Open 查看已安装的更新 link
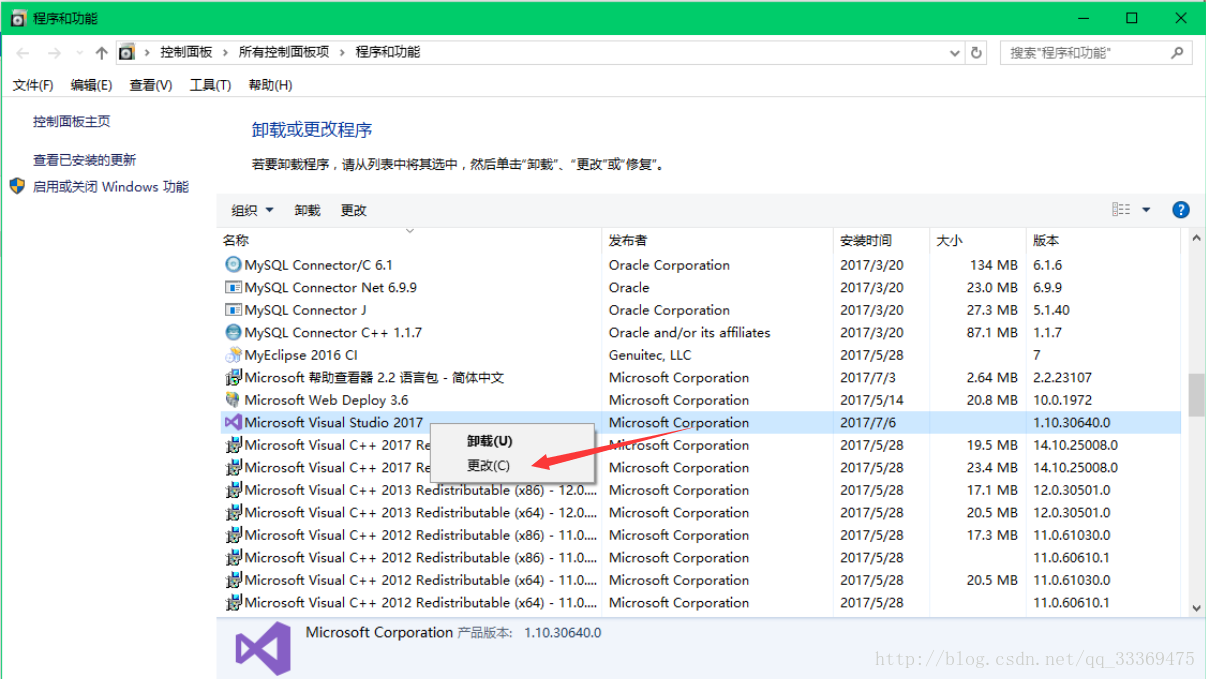This screenshot has width=1206, height=679. coord(84,160)
